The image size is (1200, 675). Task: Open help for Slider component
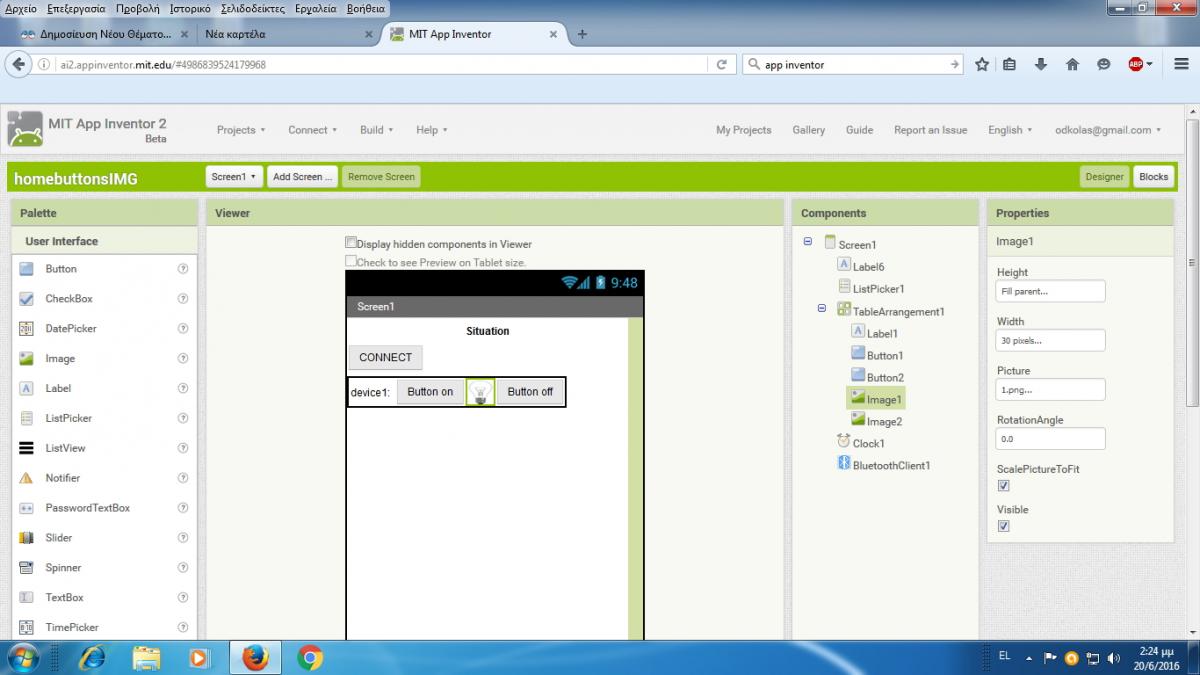183,538
